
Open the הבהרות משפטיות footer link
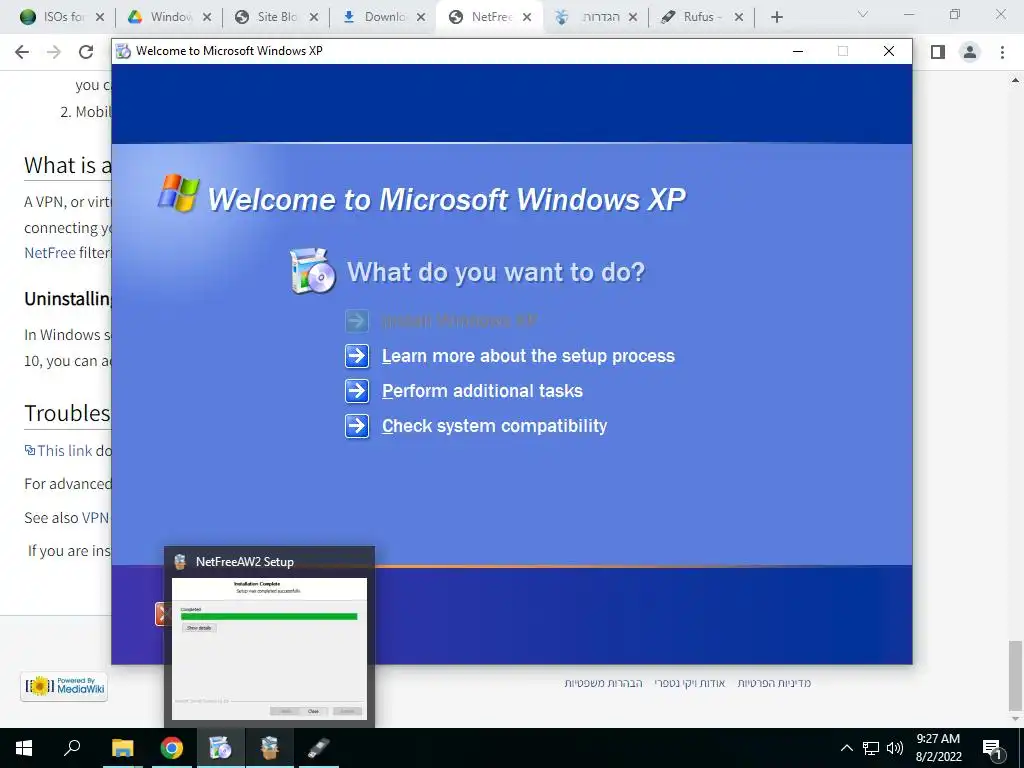(x=603, y=683)
